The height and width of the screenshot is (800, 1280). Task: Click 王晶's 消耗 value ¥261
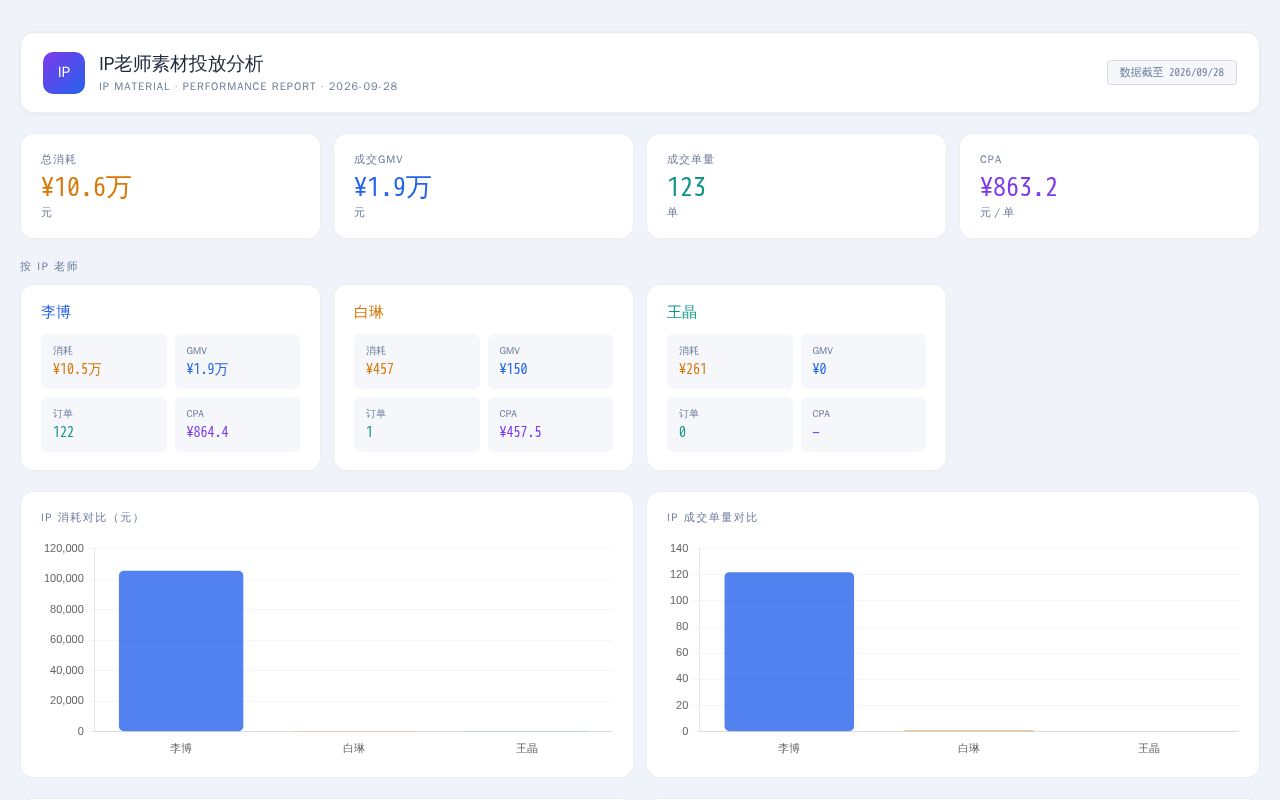click(693, 369)
